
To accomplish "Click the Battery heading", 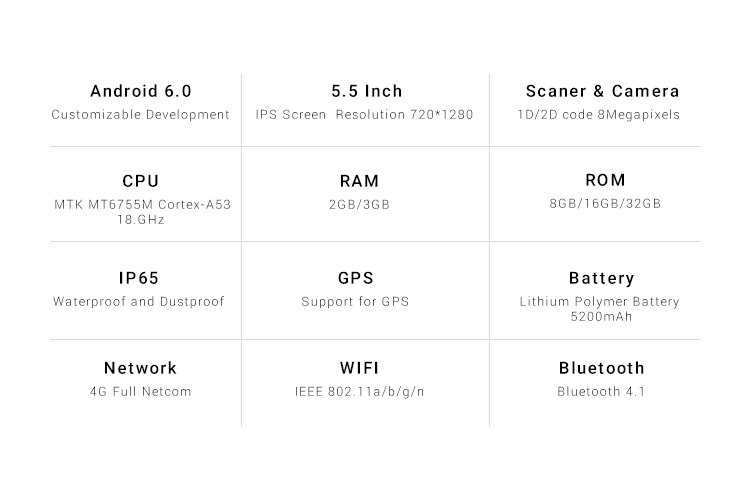I will click(x=602, y=278).
